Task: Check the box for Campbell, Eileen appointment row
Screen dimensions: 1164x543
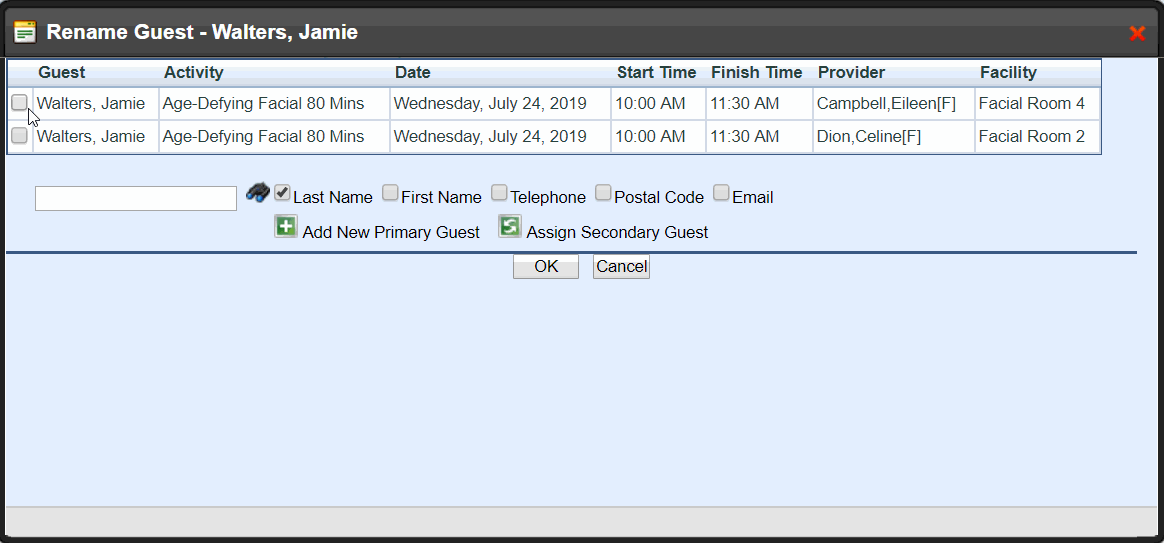Action: pos(19,102)
